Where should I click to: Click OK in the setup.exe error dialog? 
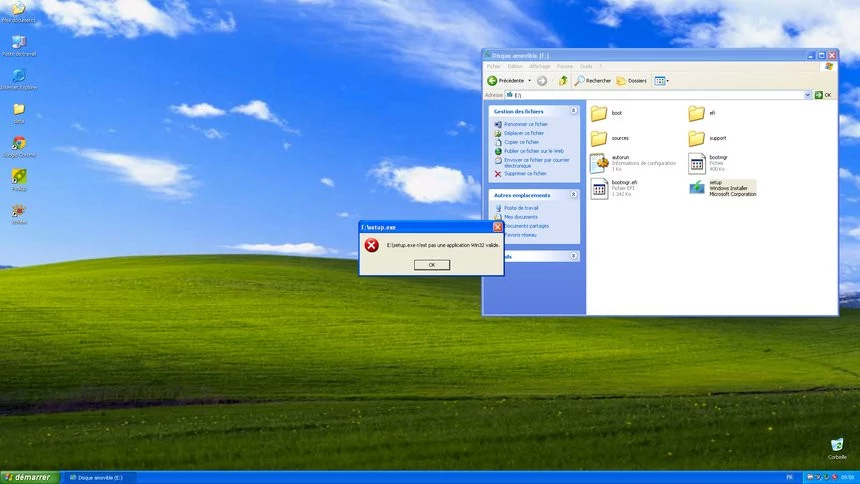click(x=432, y=265)
